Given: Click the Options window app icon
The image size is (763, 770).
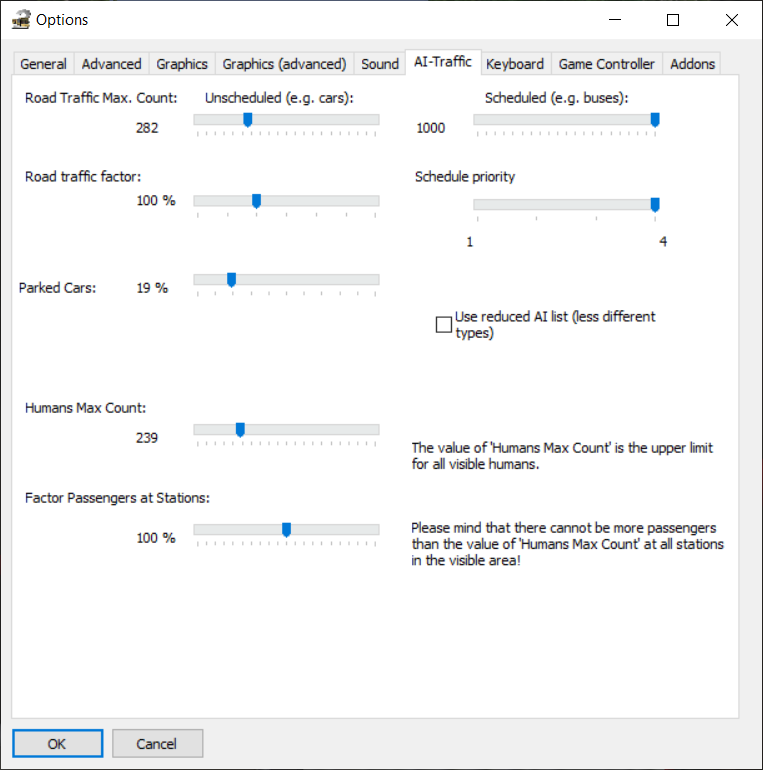Looking at the screenshot, I should (20, 19).
